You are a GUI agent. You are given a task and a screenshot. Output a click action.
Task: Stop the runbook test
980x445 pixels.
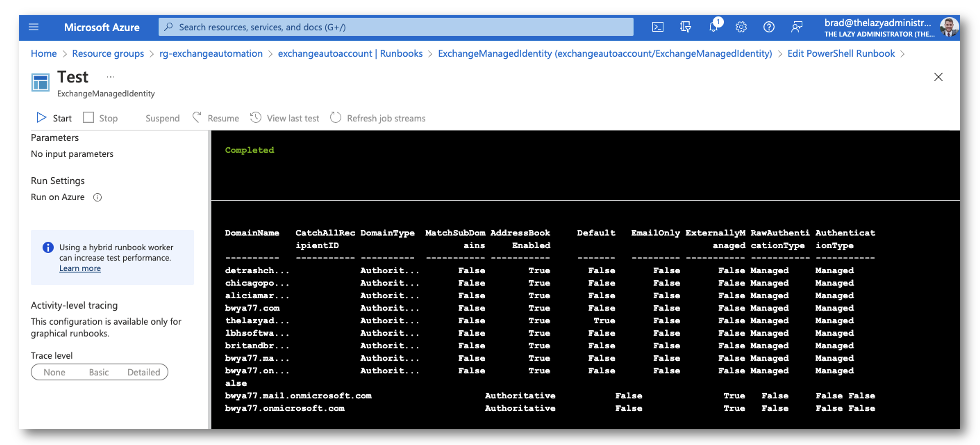pos(100,118)
